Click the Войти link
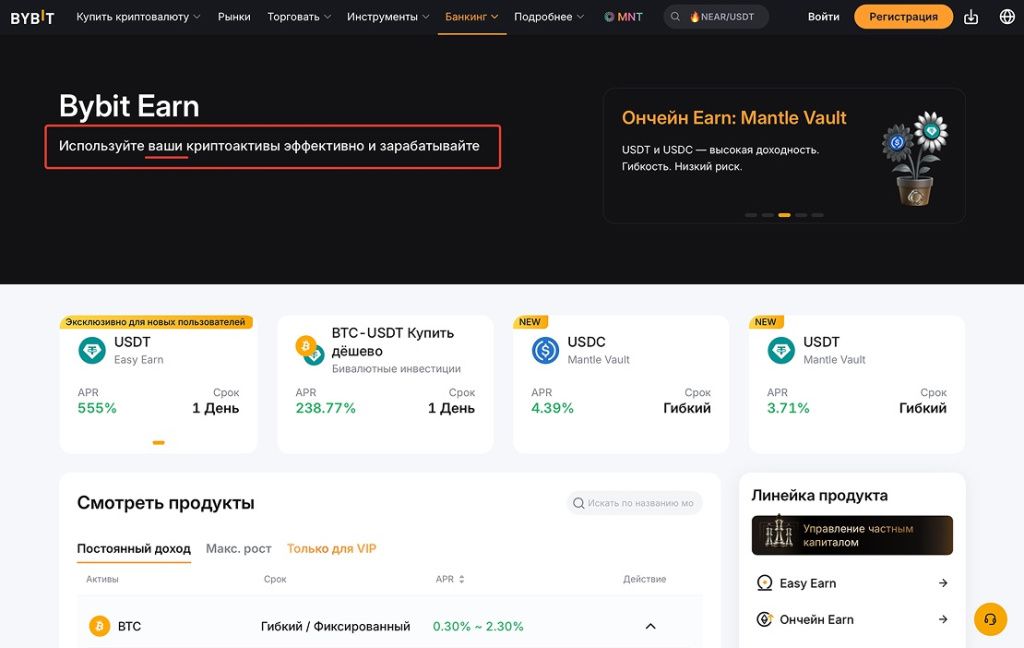Viewport: 1024px width, 648px height. tap(823, 16)
